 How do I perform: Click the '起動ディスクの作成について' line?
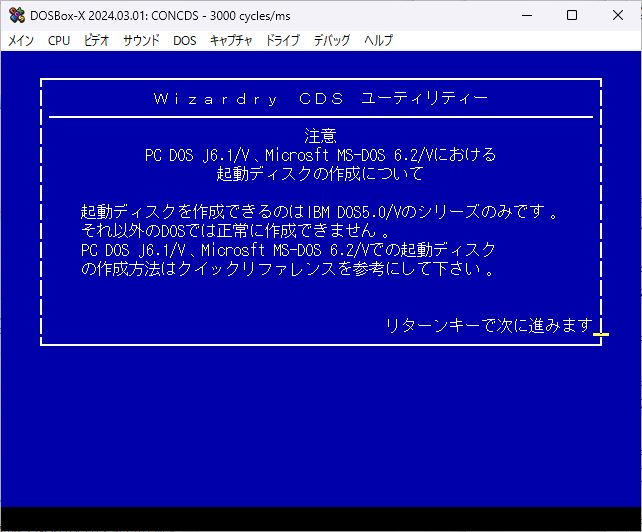[x=320, y=174]
